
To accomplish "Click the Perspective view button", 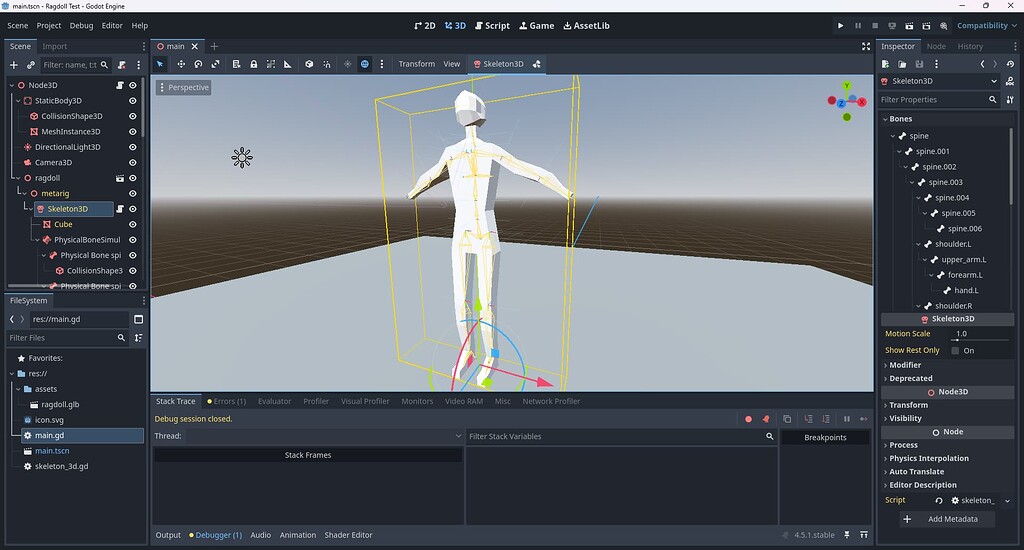I will coord(184,88).
